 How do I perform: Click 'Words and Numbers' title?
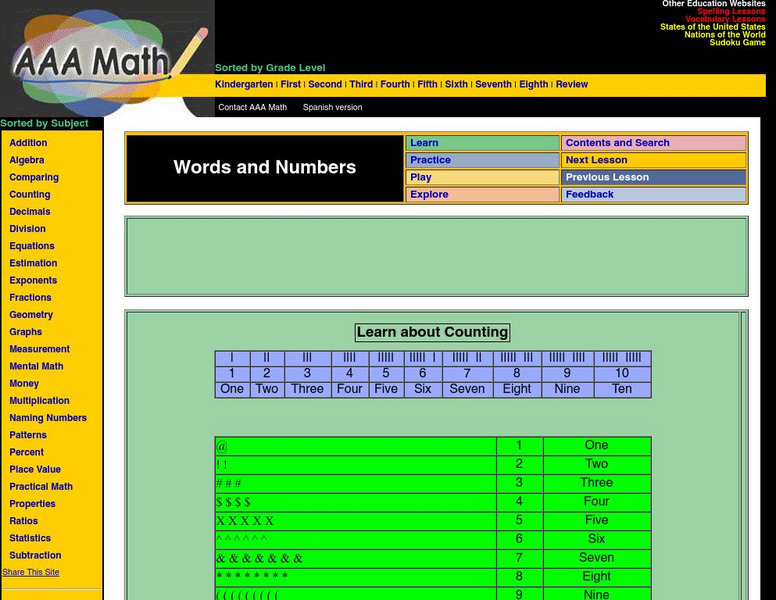coord(265,167)
